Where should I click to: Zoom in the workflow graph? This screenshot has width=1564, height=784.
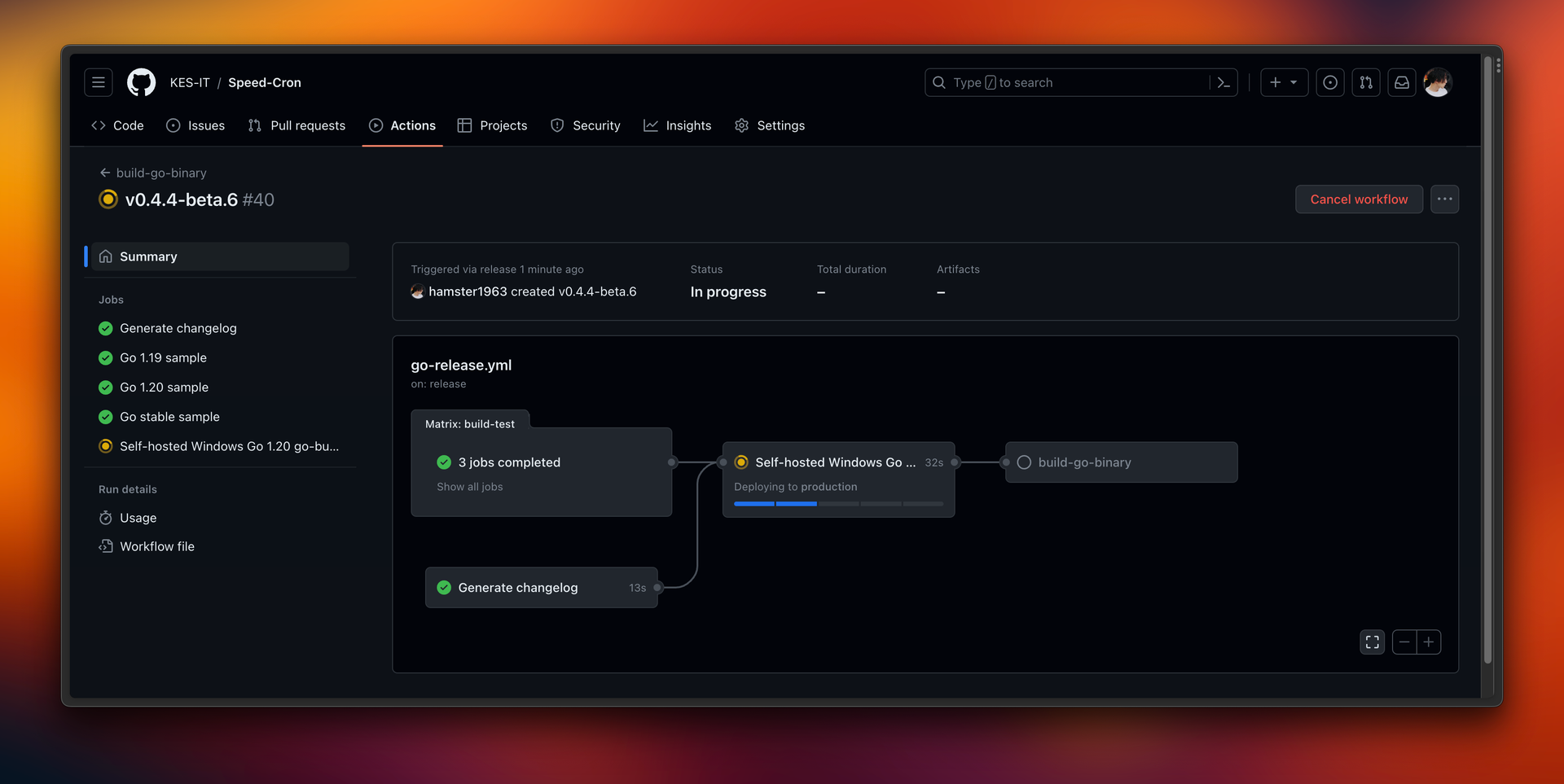pyautogui.click(x=1429, y=642)
